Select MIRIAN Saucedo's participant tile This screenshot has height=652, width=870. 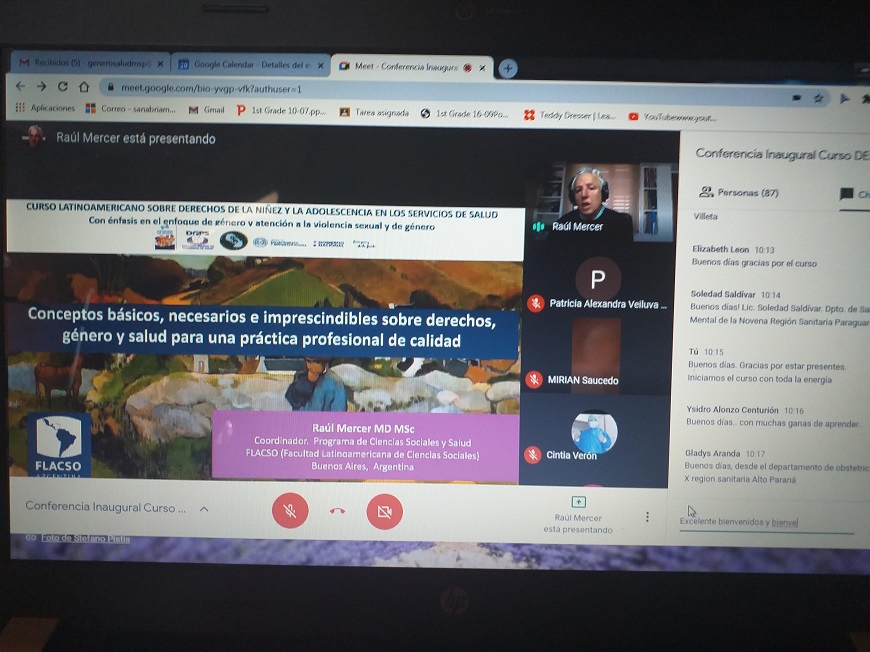tap(595, 355)
